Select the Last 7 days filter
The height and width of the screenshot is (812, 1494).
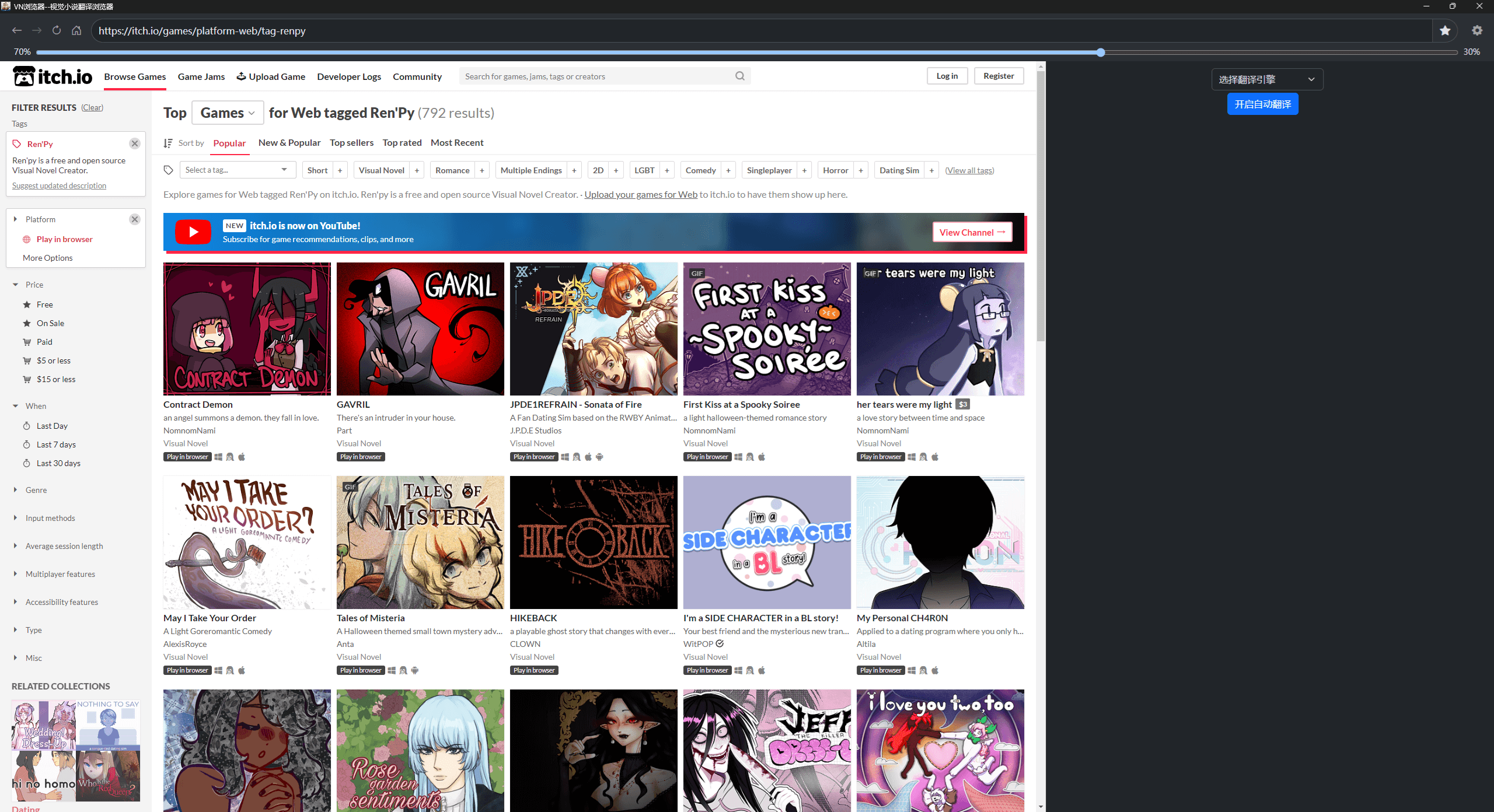coord(56,444)
